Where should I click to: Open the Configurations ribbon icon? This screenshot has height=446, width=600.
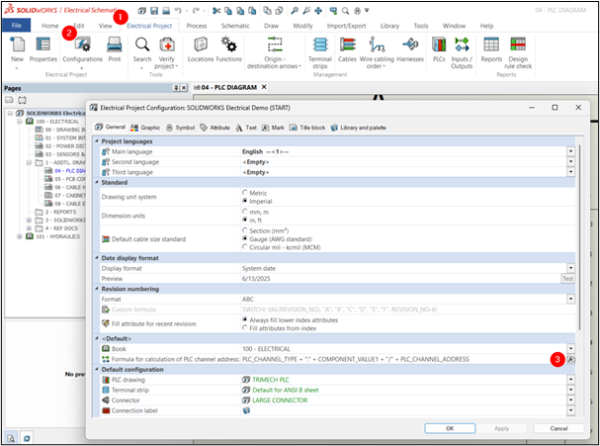tap(82, 44)
